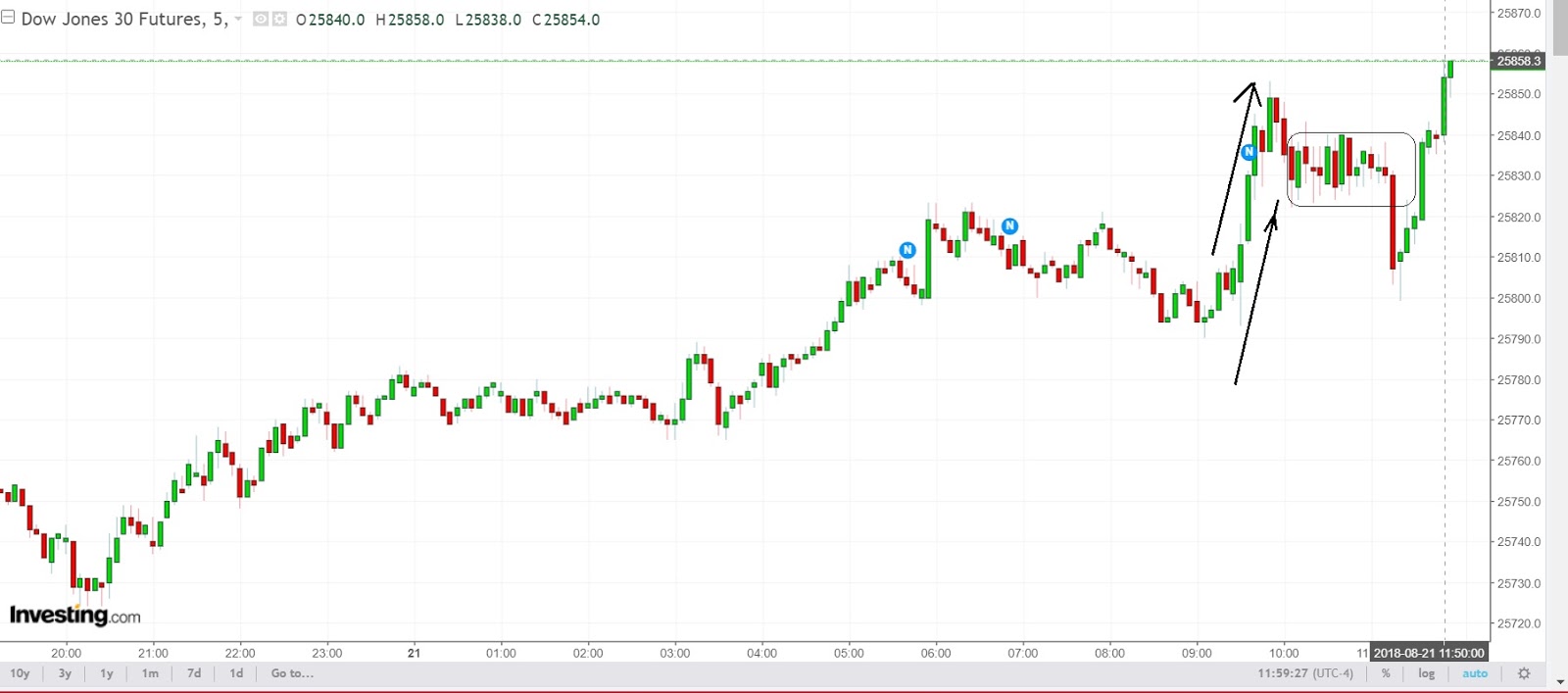
Task: Open the news marker near 05:40
Action: coord(907,250)
